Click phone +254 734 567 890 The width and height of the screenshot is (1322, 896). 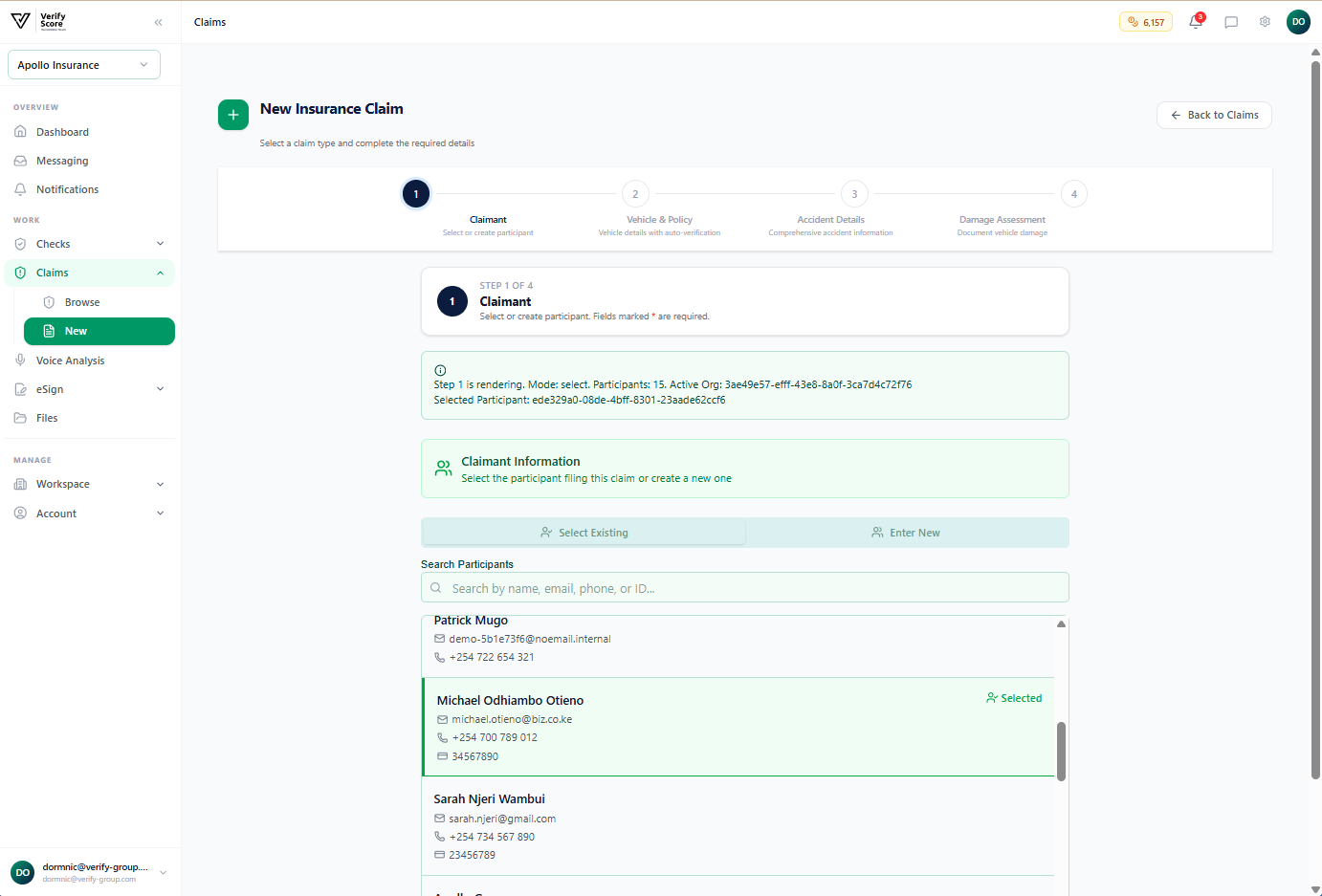tap(492, 837)
